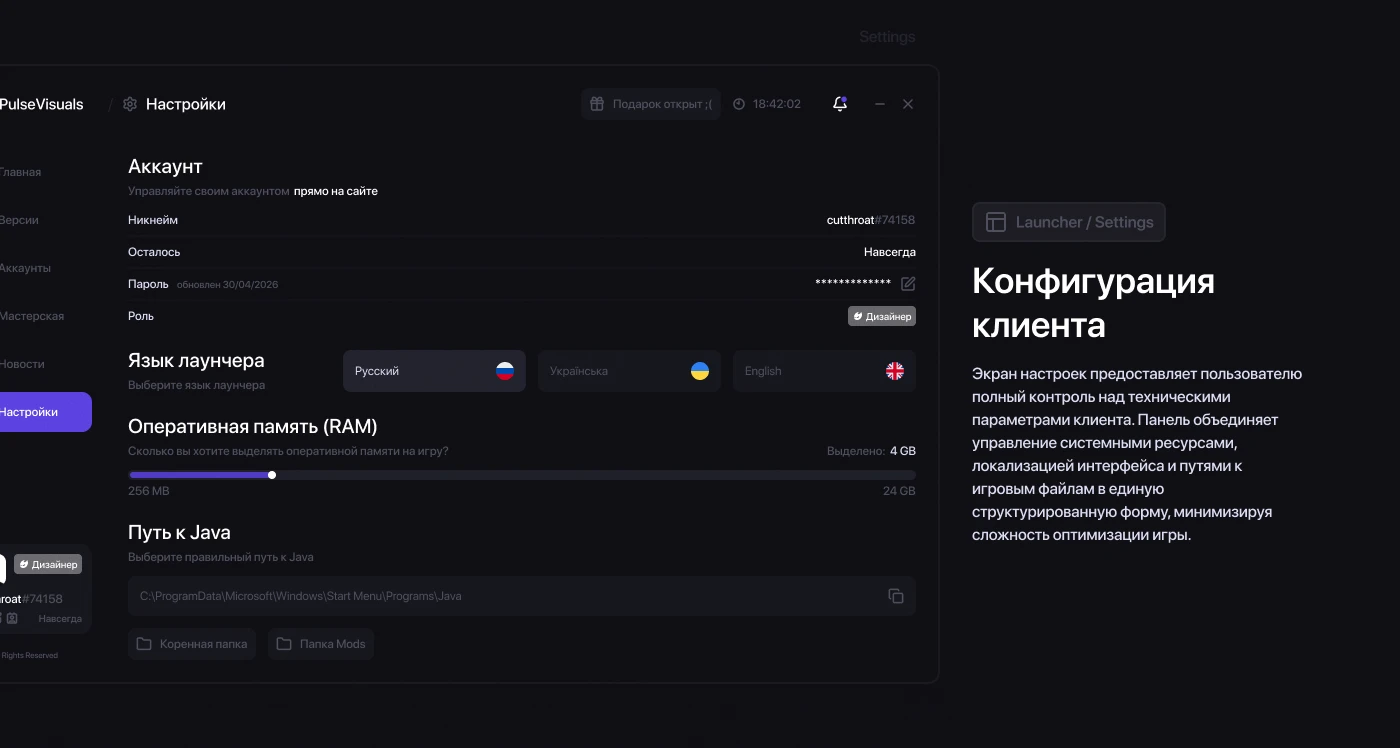Click the Дизайнер badge in sidebar profile card

48,564
